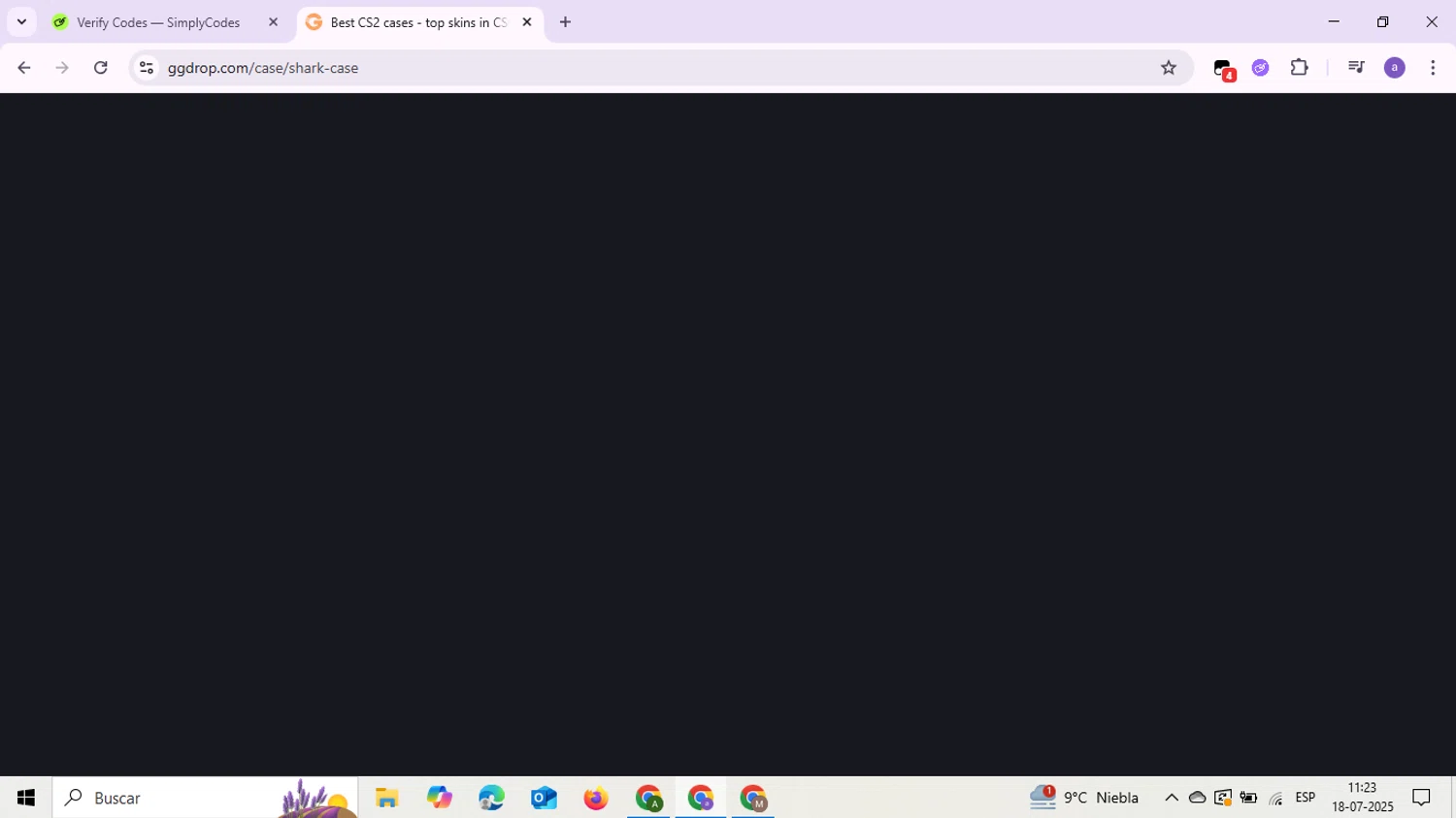Check the battery status icon
Image resolution: width=1456 pixels, height=818 pixels.
coord(1249,798)
